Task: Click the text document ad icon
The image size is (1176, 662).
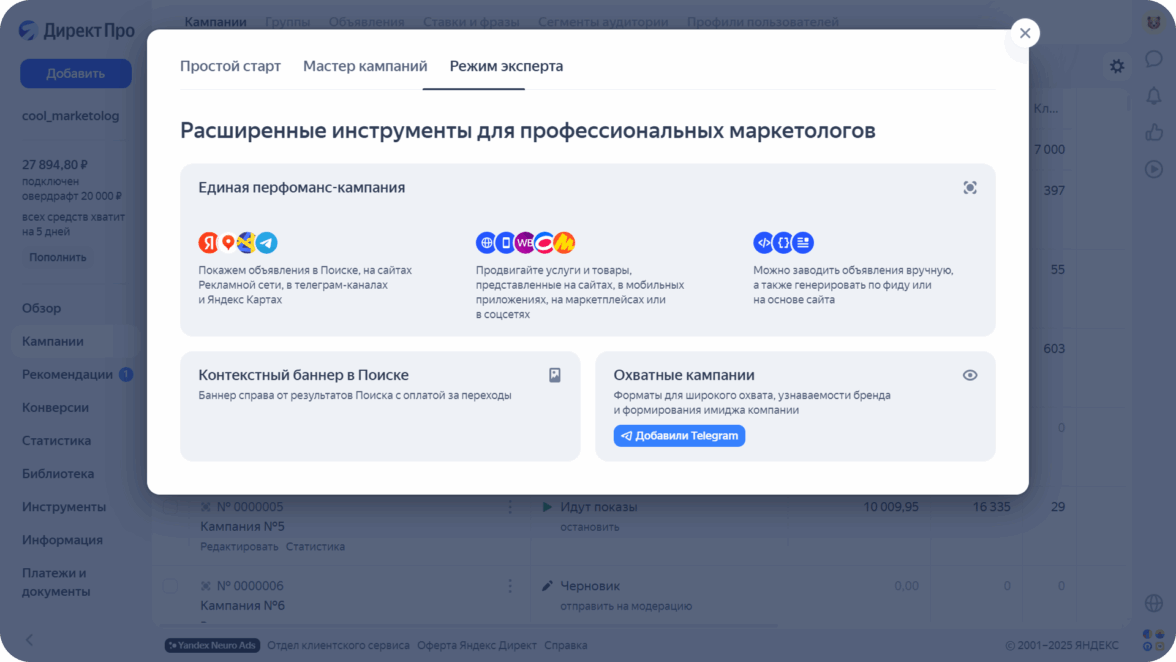Action: pyautogui.click(x=803, y=242)
